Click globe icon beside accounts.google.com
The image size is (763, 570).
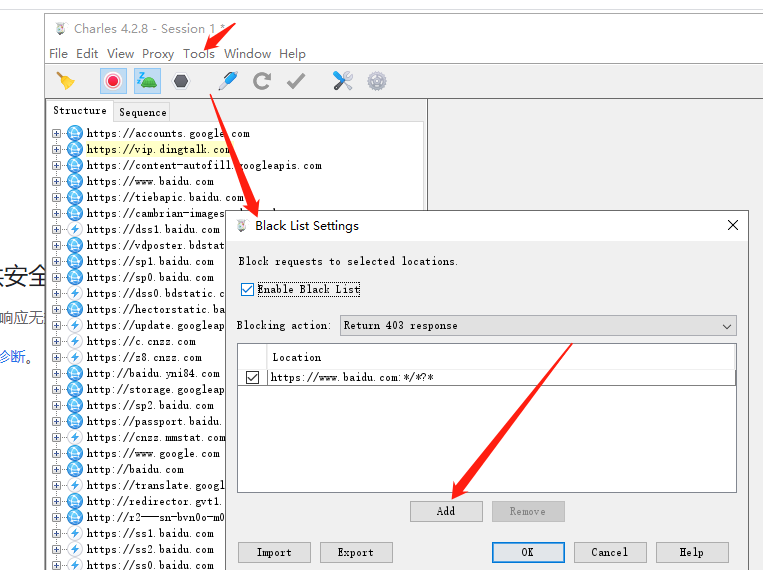74,133
